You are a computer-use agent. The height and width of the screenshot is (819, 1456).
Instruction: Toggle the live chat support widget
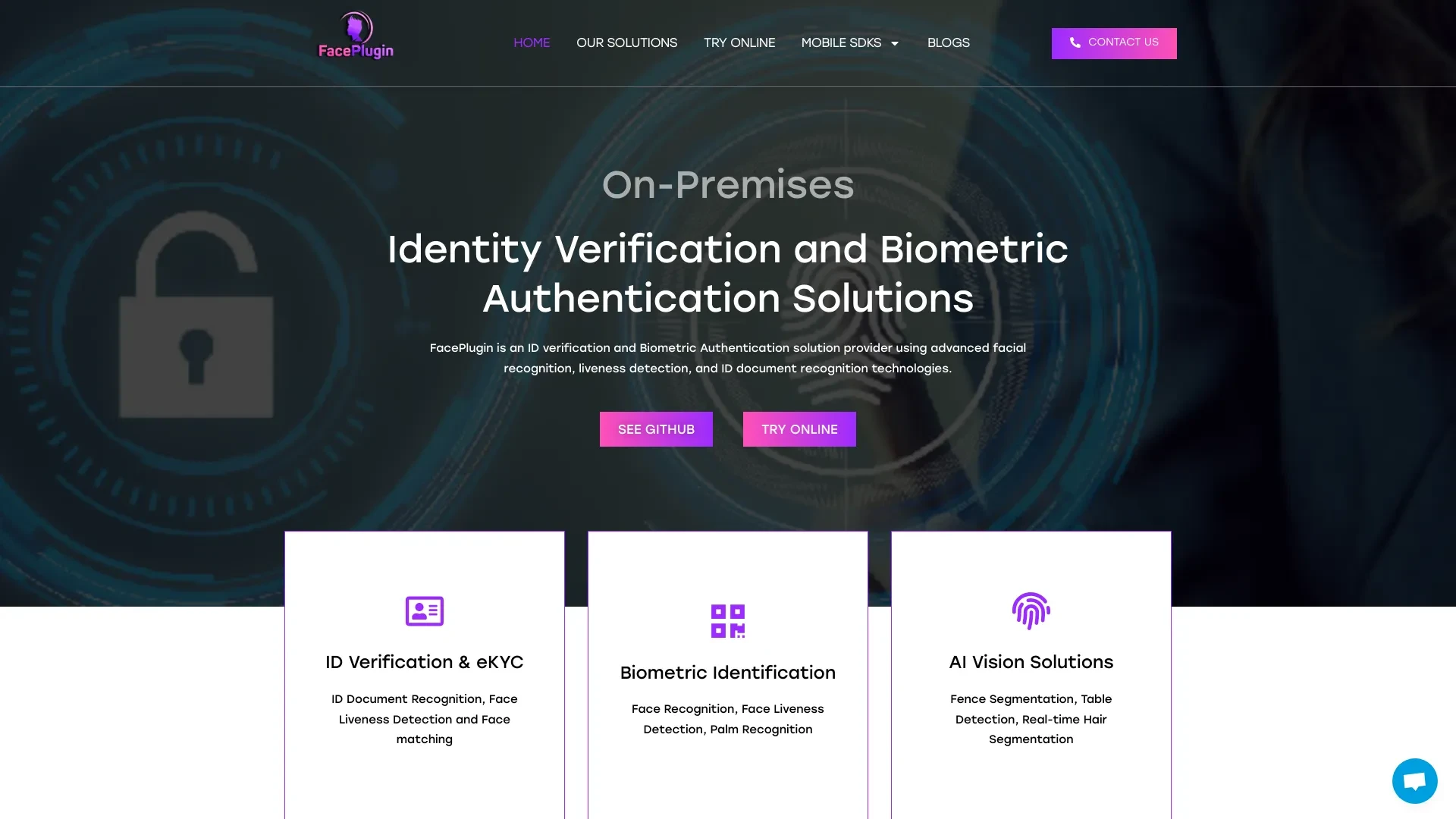(x=1414, y=780)
